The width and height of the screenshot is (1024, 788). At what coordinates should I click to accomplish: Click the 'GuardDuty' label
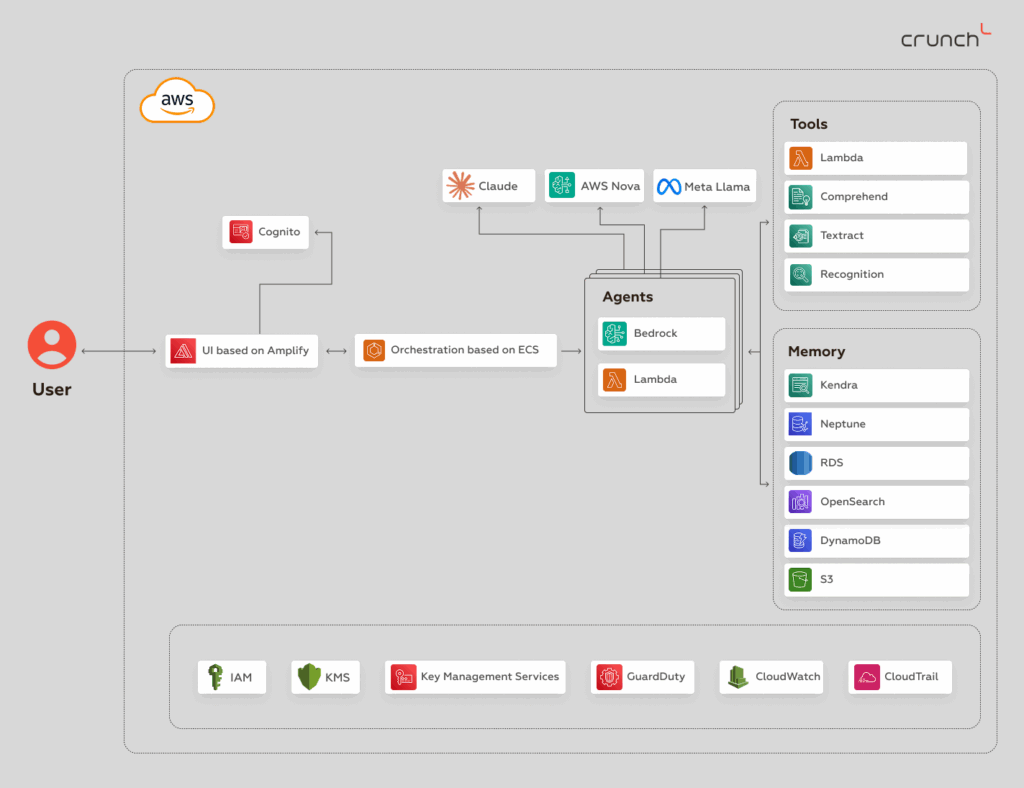coord(656,677)
